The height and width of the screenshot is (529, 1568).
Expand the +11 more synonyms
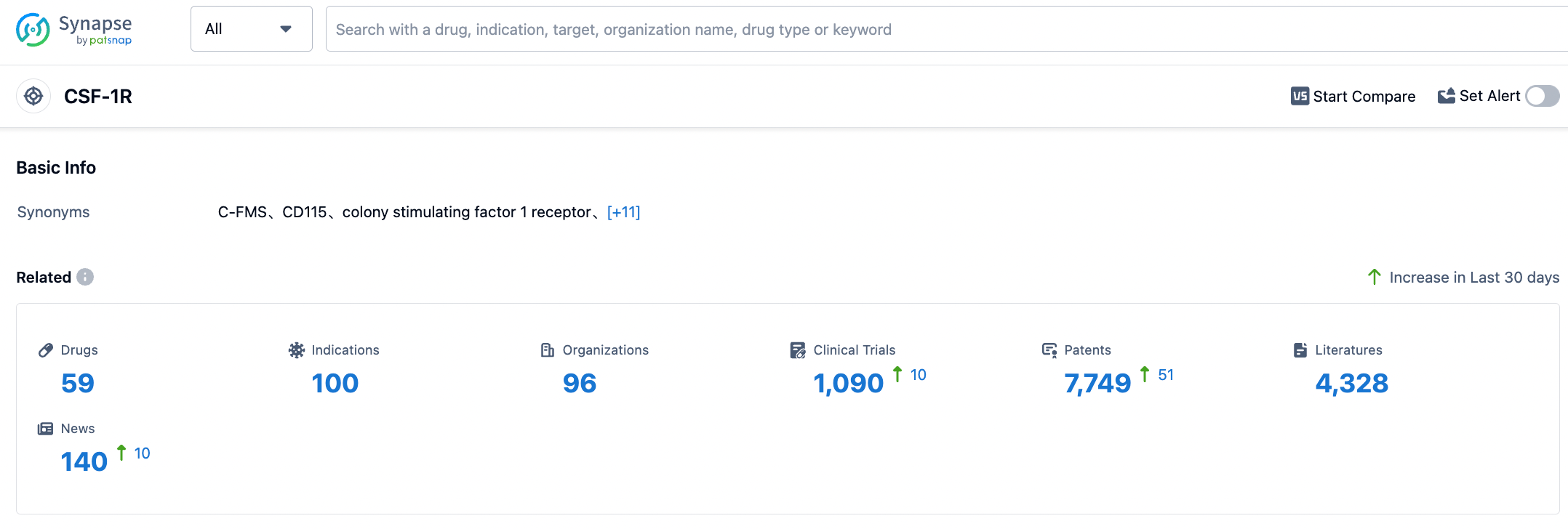(623, 212)
